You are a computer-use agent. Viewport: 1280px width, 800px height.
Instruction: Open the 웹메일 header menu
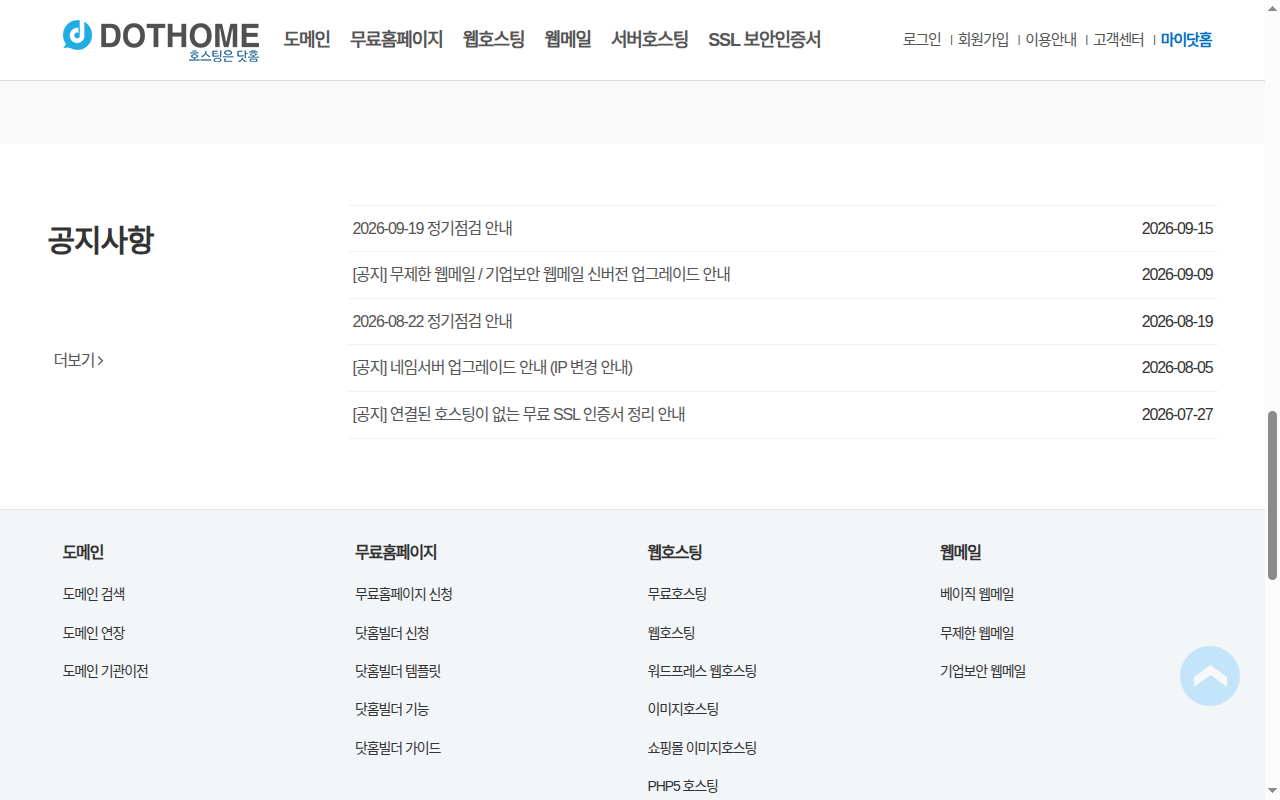tap(568, 40)
